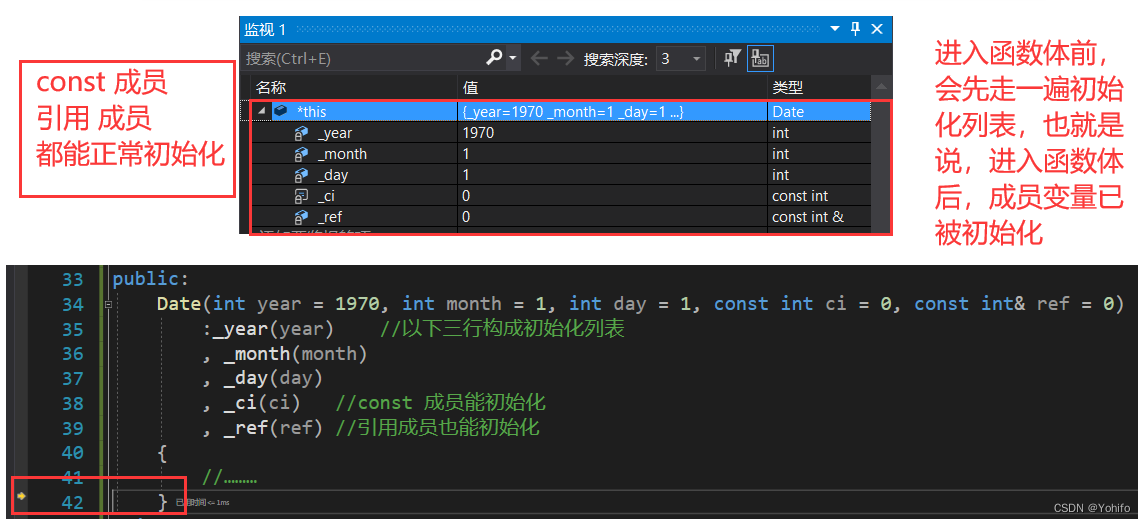Go to next search result arrow
The height and width of the screenshot is (523, 1146).
click(x=565, y=58)
